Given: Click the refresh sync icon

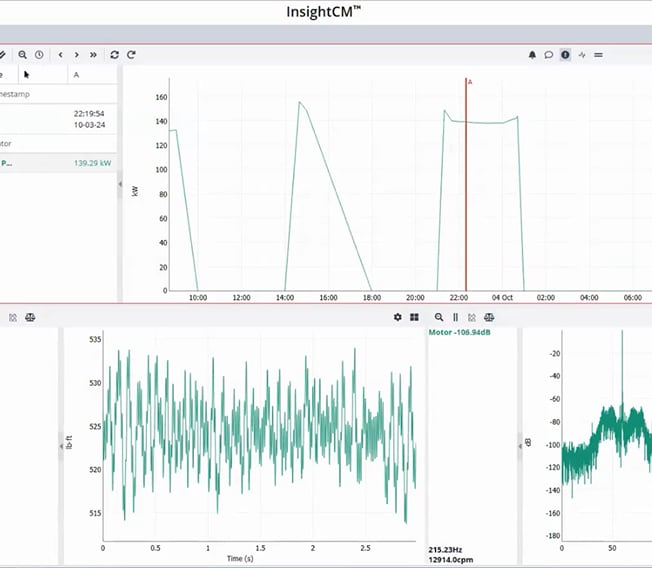Looking at the screenshot, I should coord(115,55).
